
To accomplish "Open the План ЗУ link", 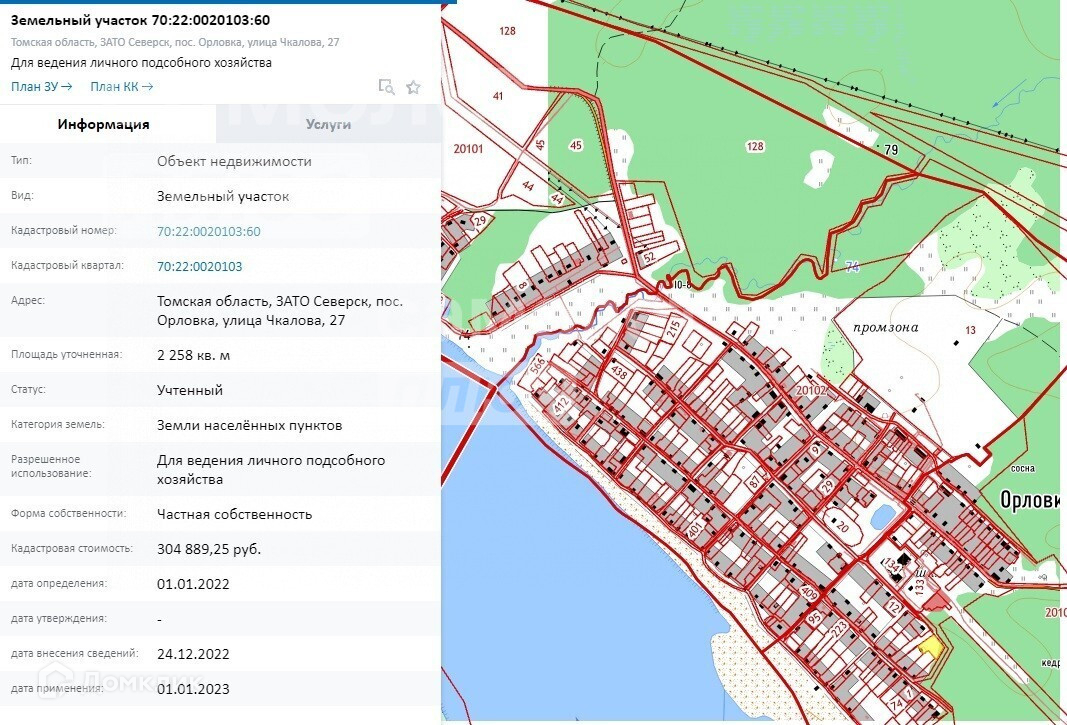I will (41, 87).
